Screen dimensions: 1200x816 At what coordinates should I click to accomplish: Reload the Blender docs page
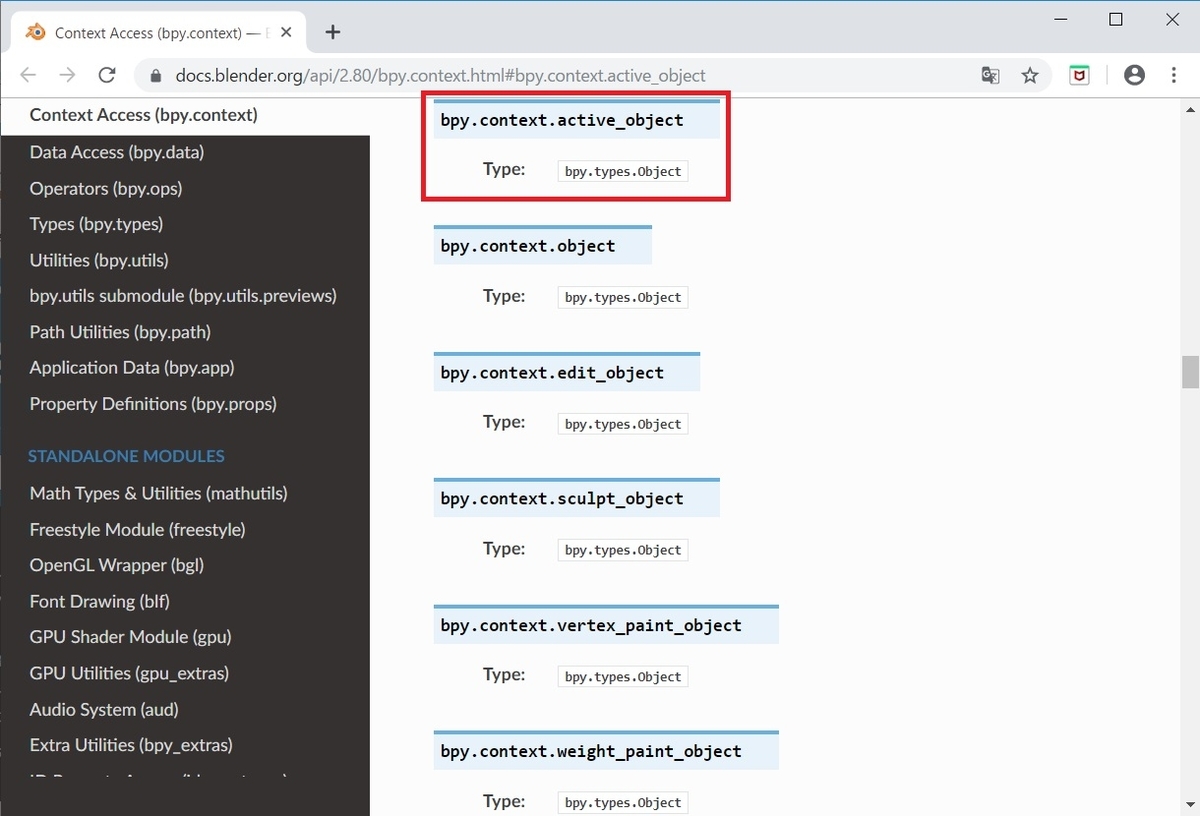[107, 75]
